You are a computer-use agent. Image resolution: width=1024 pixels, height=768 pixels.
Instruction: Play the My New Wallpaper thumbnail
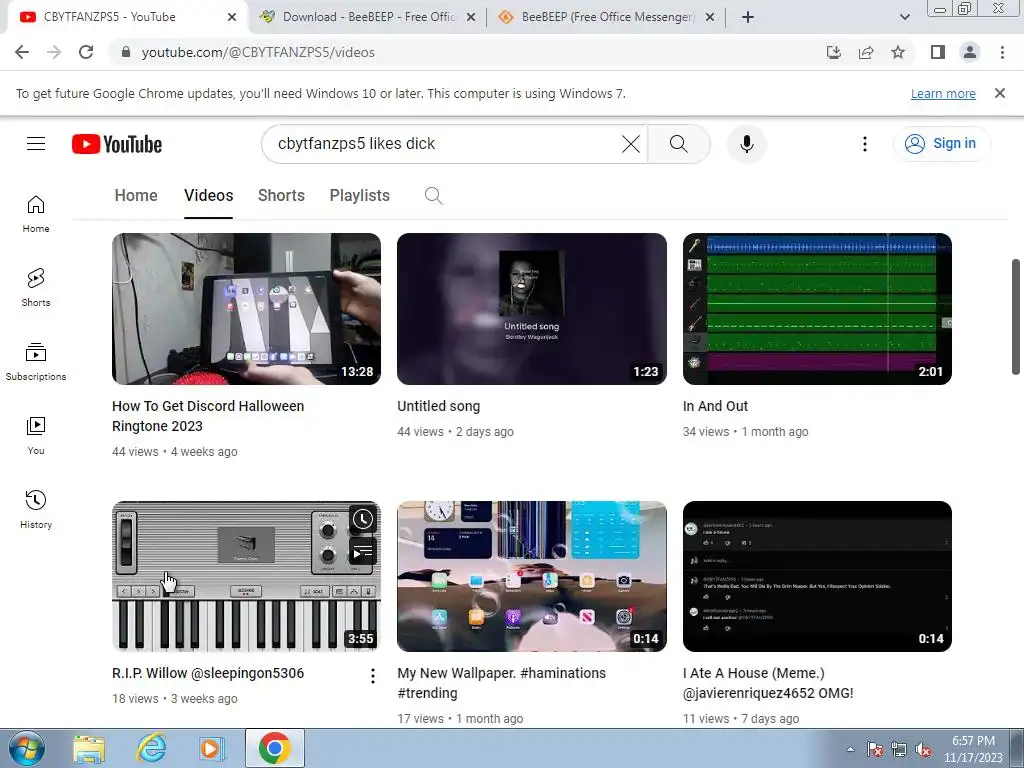tap(532, 577)
